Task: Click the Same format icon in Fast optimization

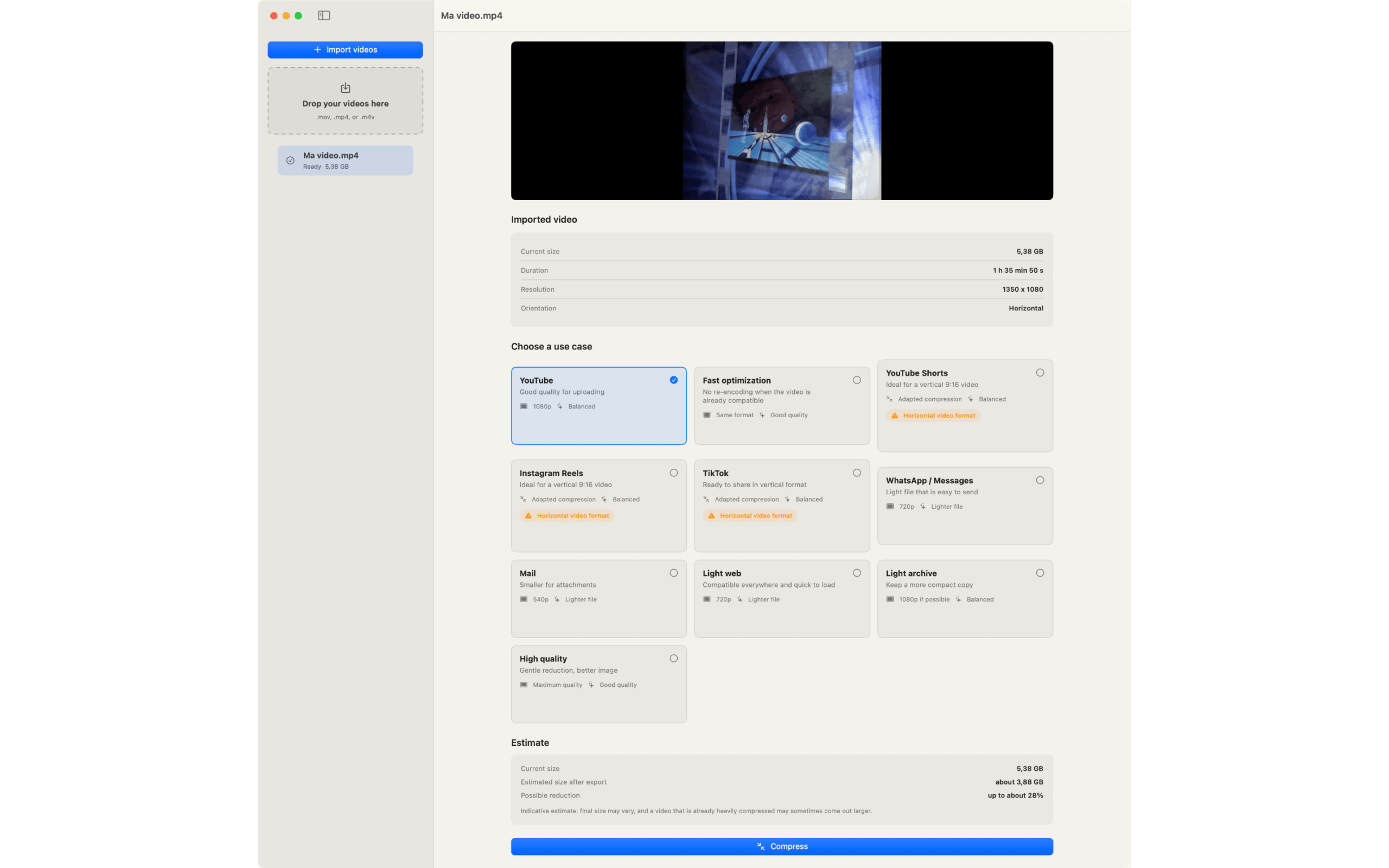Action: coord(706,415)
